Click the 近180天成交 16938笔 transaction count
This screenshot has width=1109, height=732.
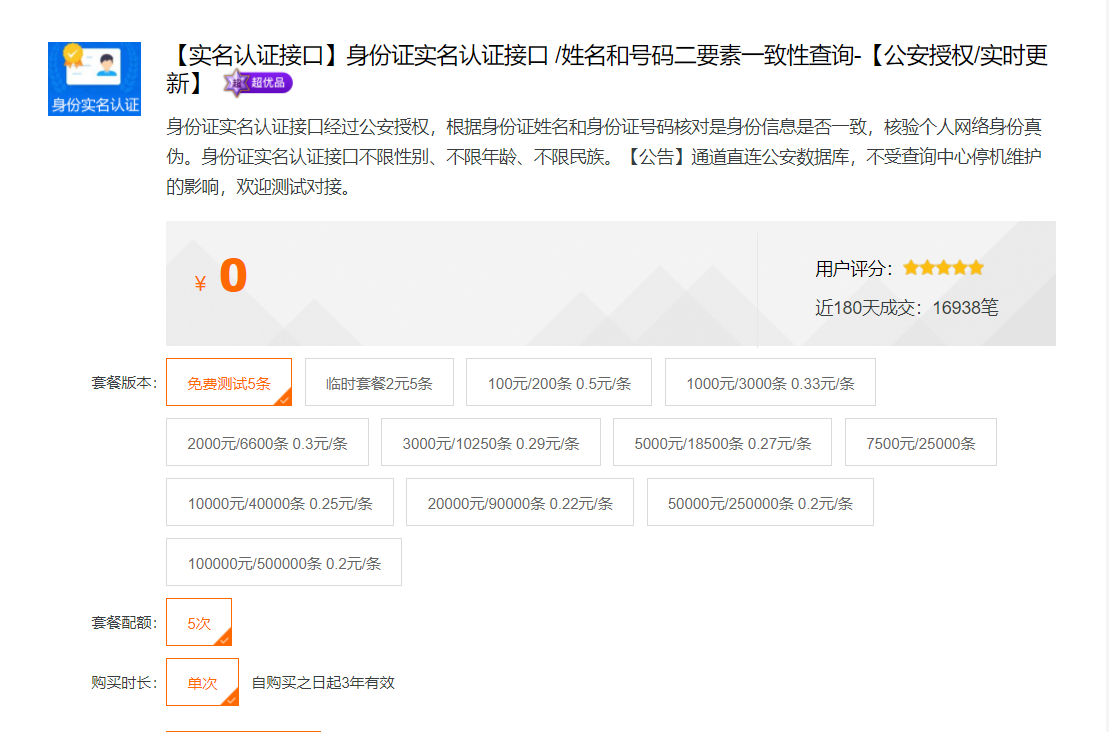906,308
